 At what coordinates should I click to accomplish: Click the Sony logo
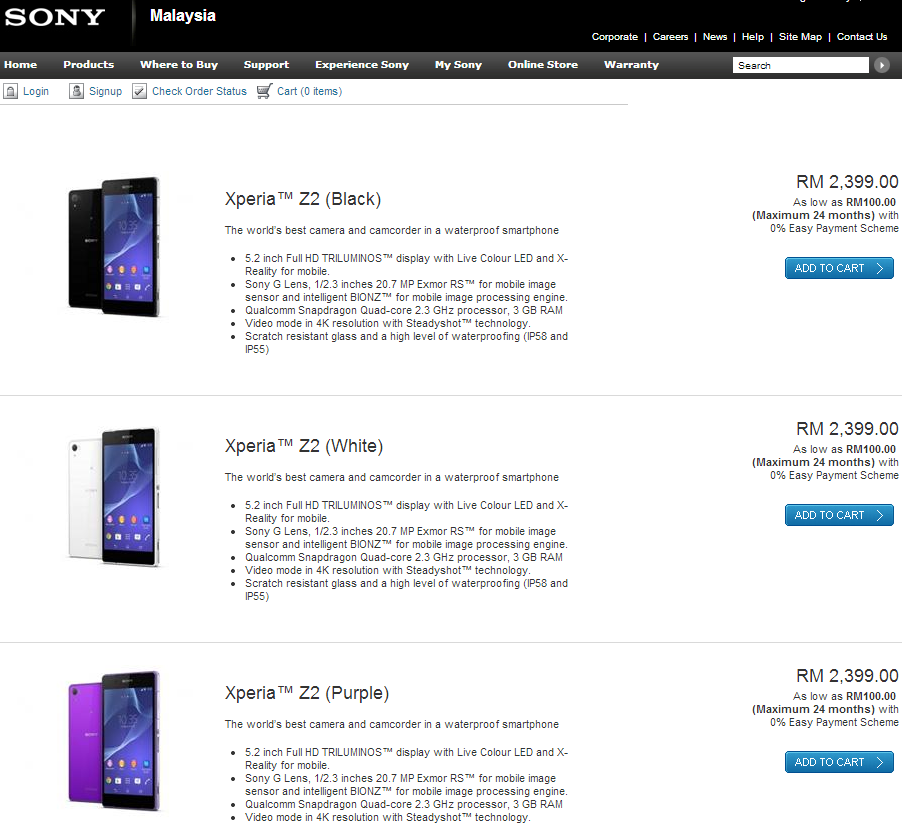click(x=55, y=17)
